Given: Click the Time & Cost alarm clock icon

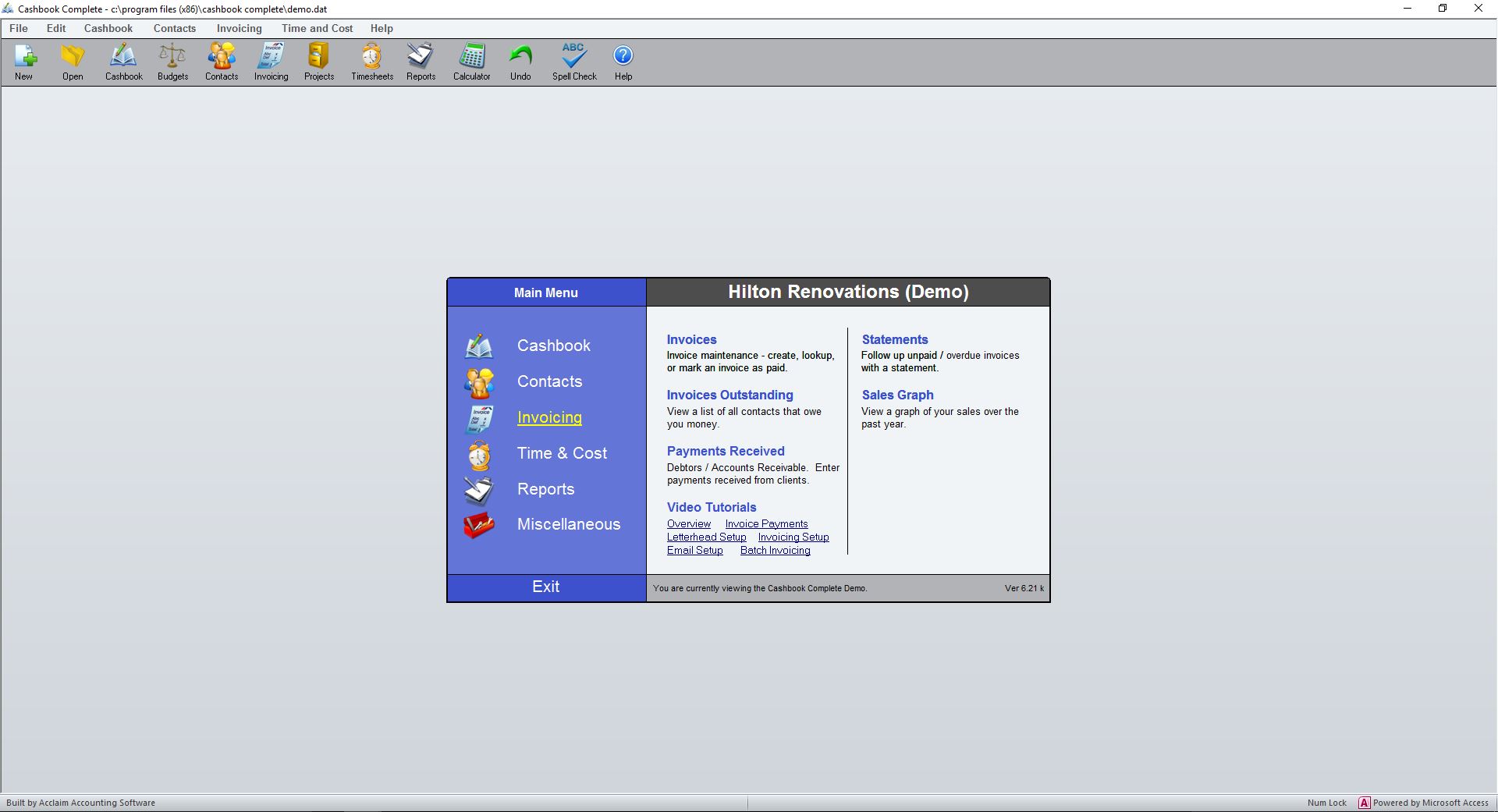Looking at the screenshot, I should [x=479, y=455].
